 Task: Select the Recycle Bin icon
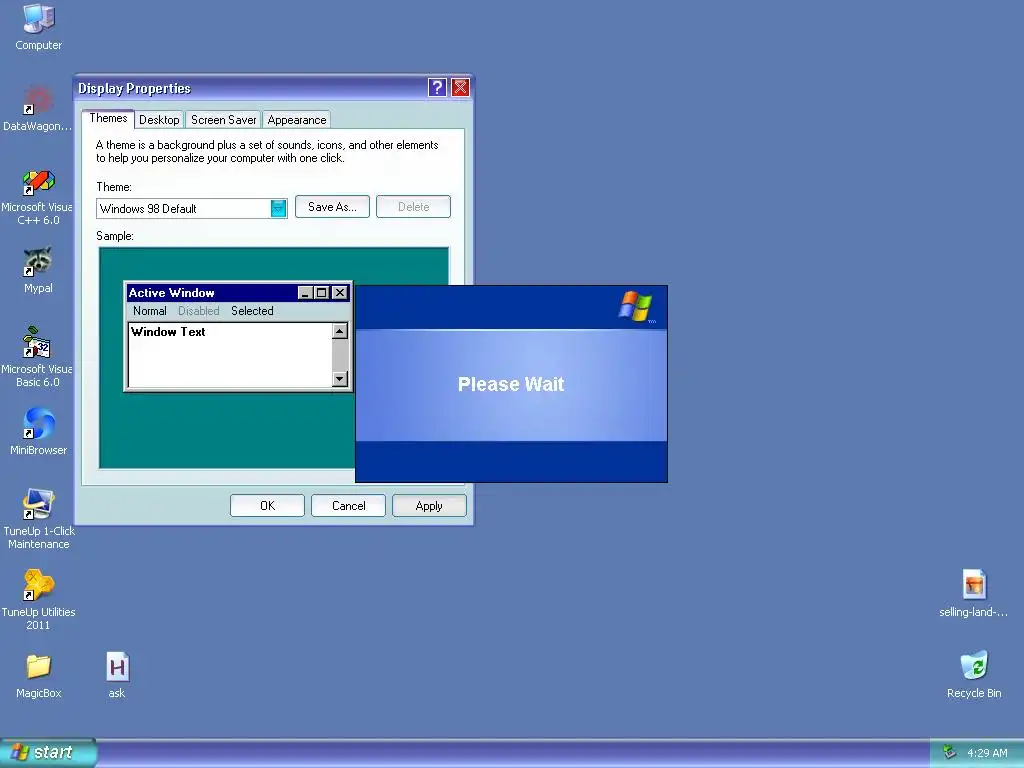click(974, 675)
